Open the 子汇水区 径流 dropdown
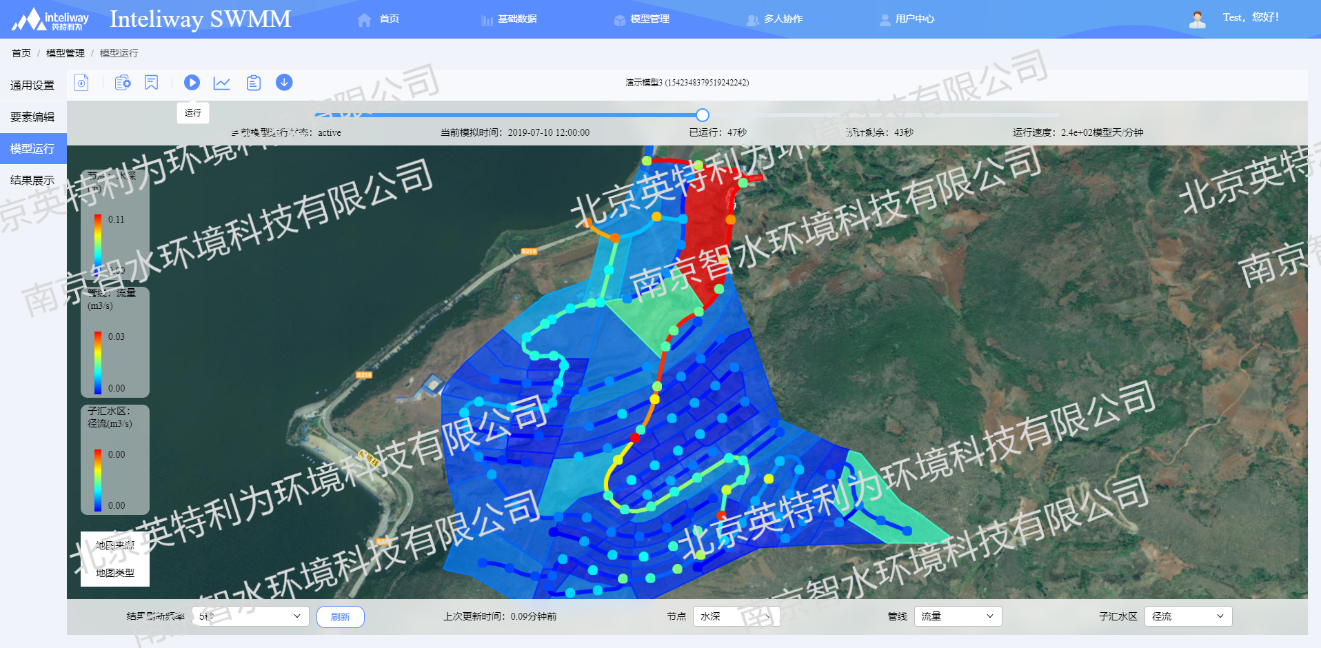Image resolution: width=1321 pixels, height=648 pixels. [1188, 617]
